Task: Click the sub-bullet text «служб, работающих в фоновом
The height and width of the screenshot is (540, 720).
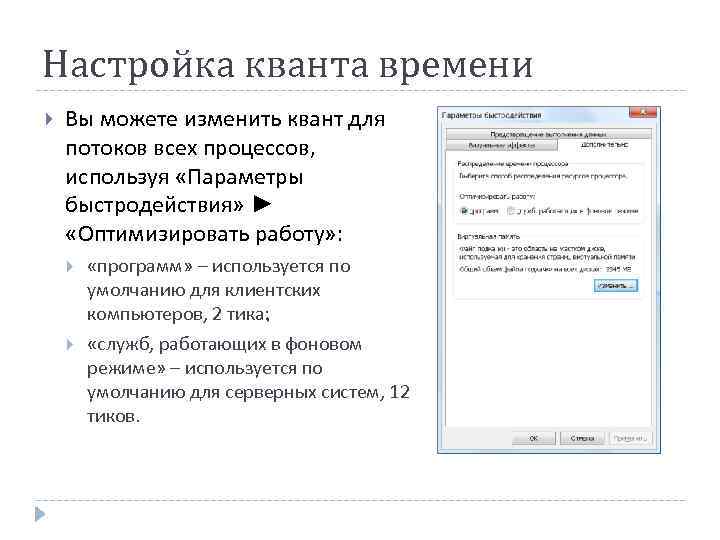Action: pos(224,345)
